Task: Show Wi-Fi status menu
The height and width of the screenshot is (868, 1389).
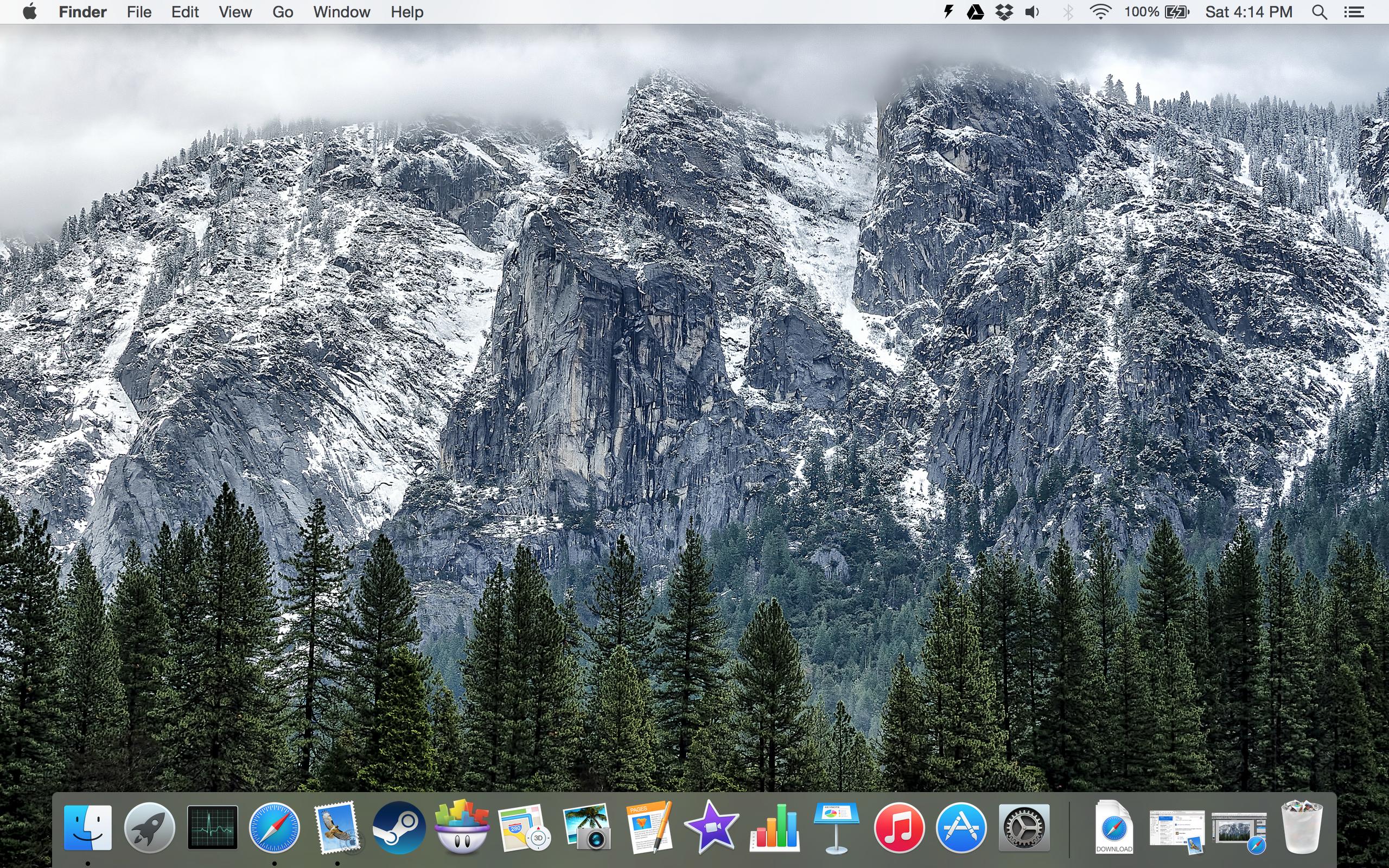Action: 1100,12
